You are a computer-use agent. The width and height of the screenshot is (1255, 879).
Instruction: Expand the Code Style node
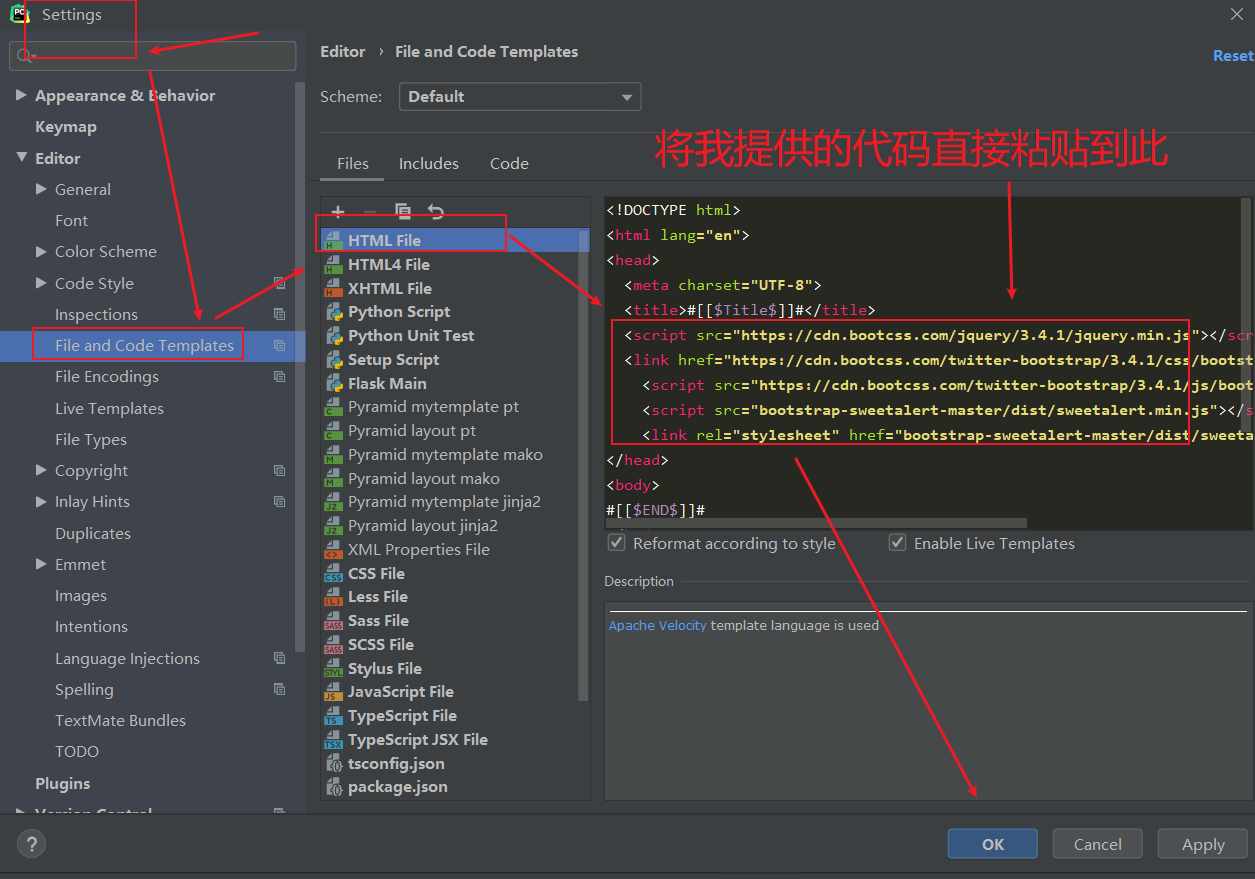[x=41, y=283]
